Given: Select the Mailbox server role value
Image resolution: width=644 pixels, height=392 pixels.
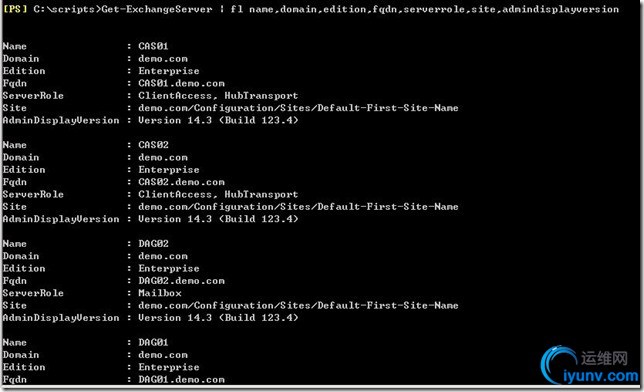Looking at the screenshot, I should point(160,293).
